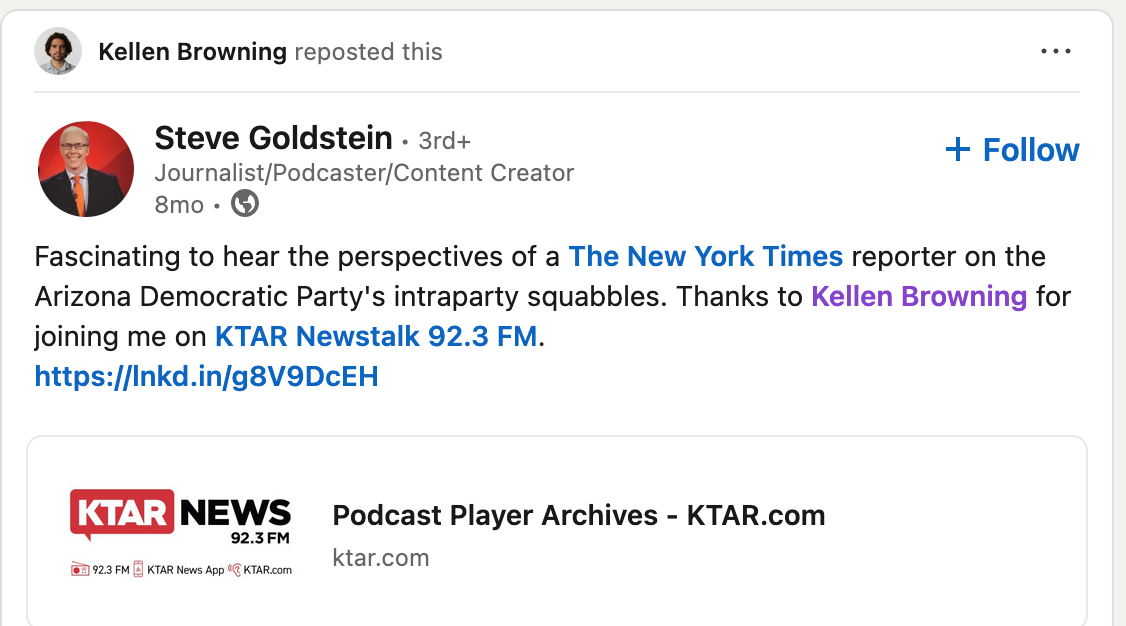
Task: Click the ear icon next to KTAR.com
Action: [x=235, y=570]
